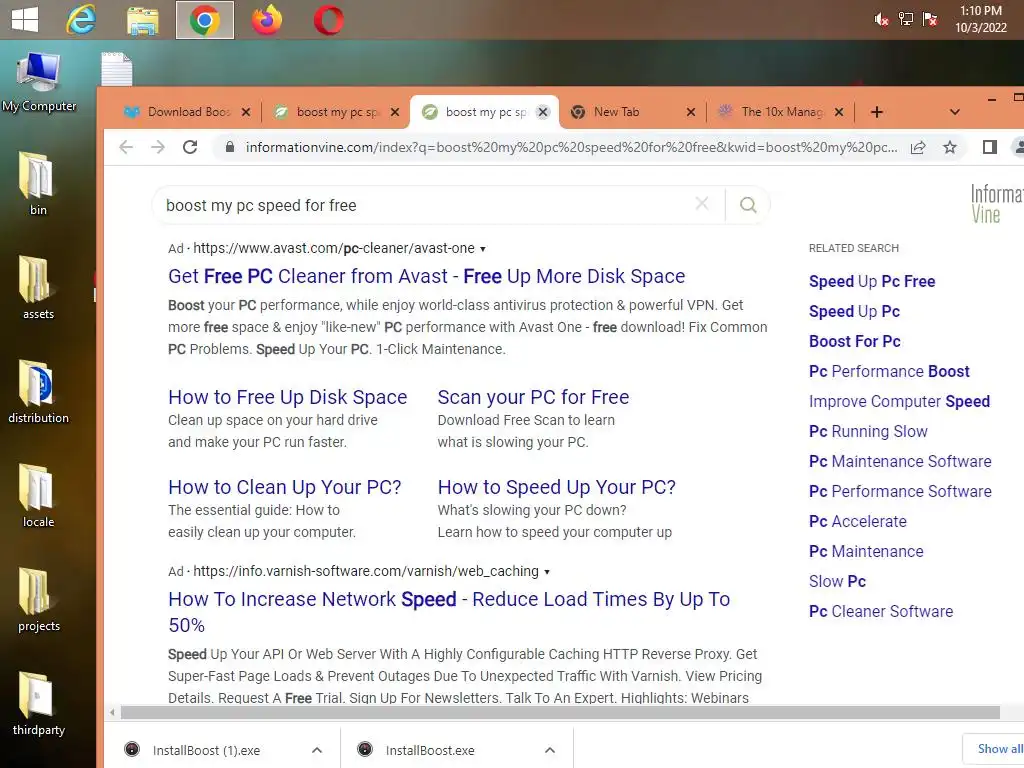Open the network status tray icon
1024x768 pixels.
tap(906, 19)
